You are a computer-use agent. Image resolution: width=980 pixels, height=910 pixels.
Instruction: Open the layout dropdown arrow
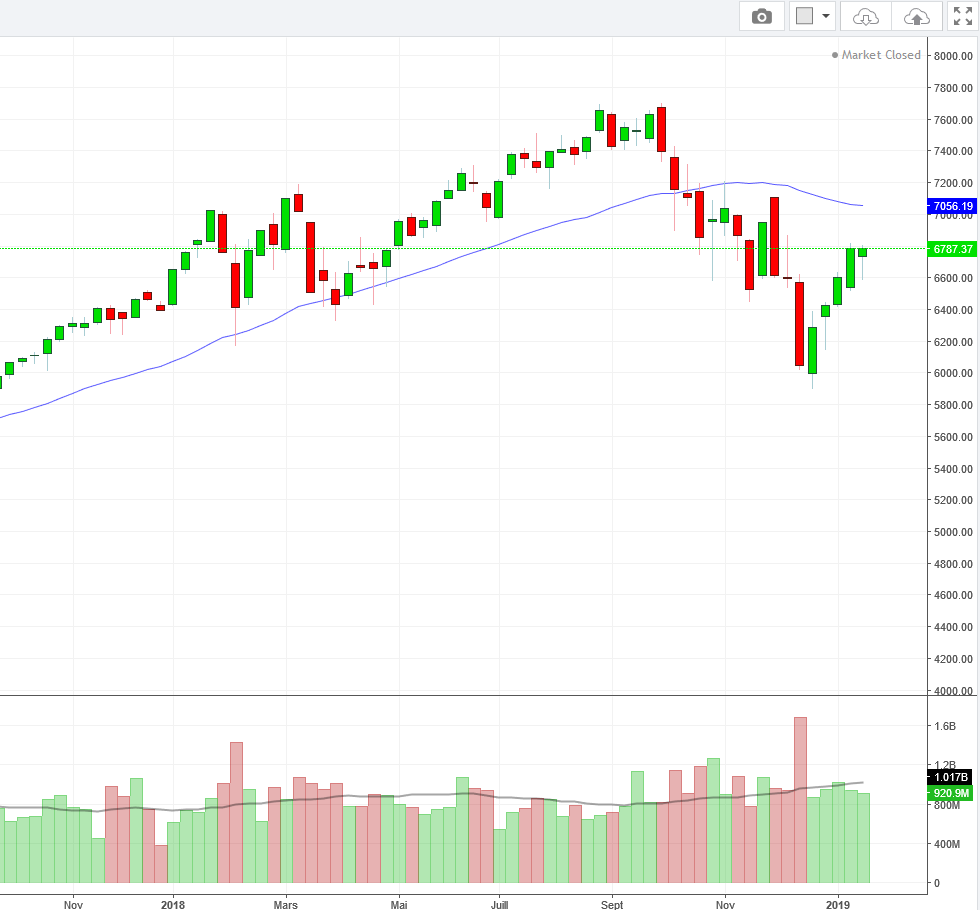click(x=826, y=16)
